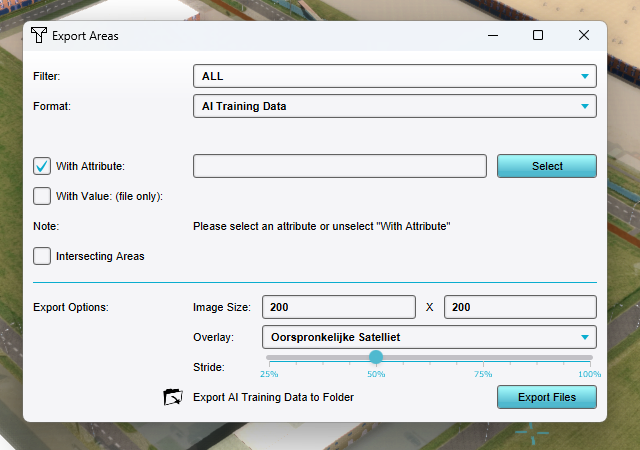Set Stride slider to the 100% mark

(x=591, y=357)
